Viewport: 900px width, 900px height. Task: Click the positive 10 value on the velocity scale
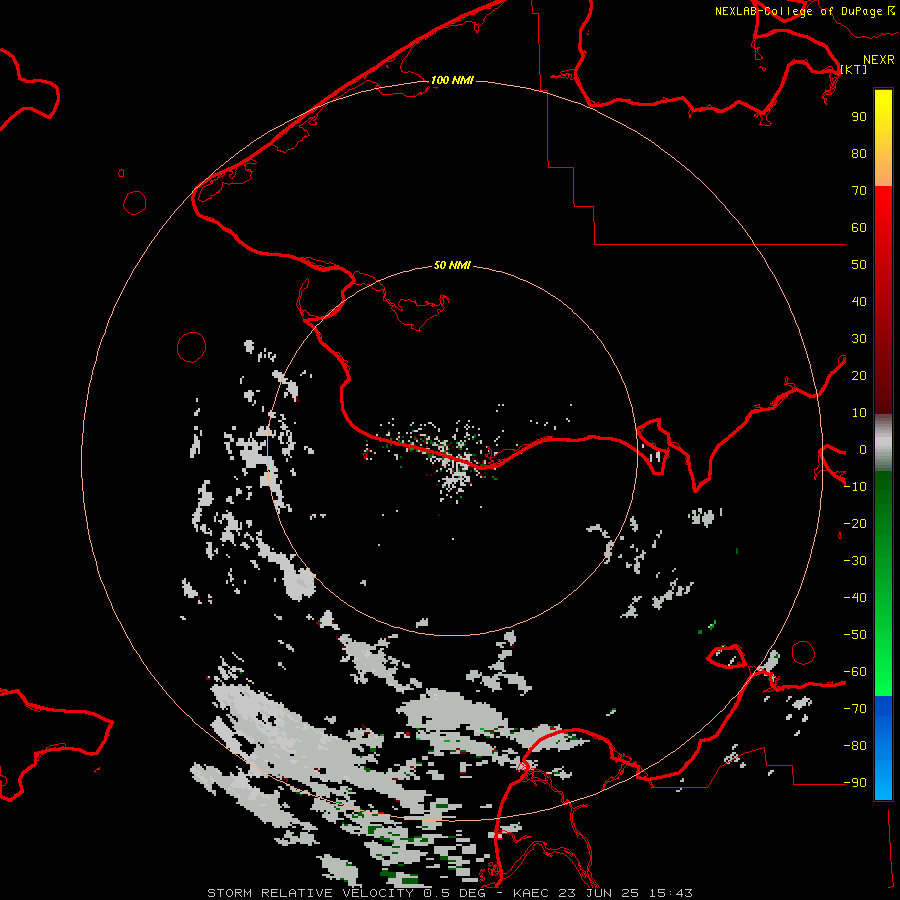point(859,413)
